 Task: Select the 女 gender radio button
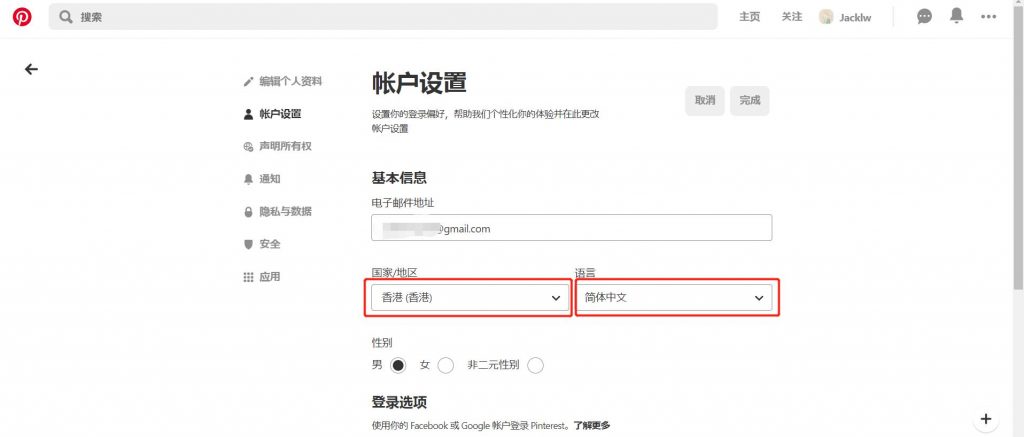point(446,365)
